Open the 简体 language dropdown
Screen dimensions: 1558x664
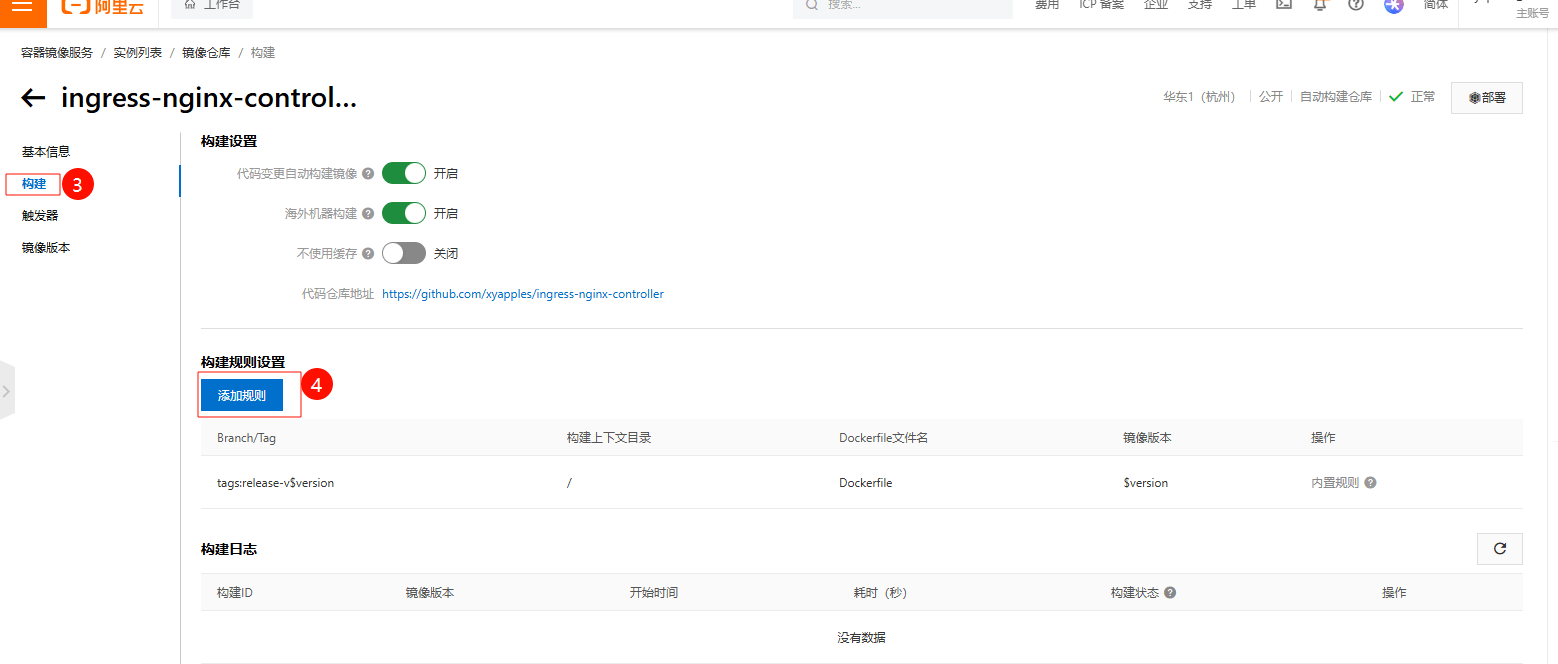(x=1435, y=5)
